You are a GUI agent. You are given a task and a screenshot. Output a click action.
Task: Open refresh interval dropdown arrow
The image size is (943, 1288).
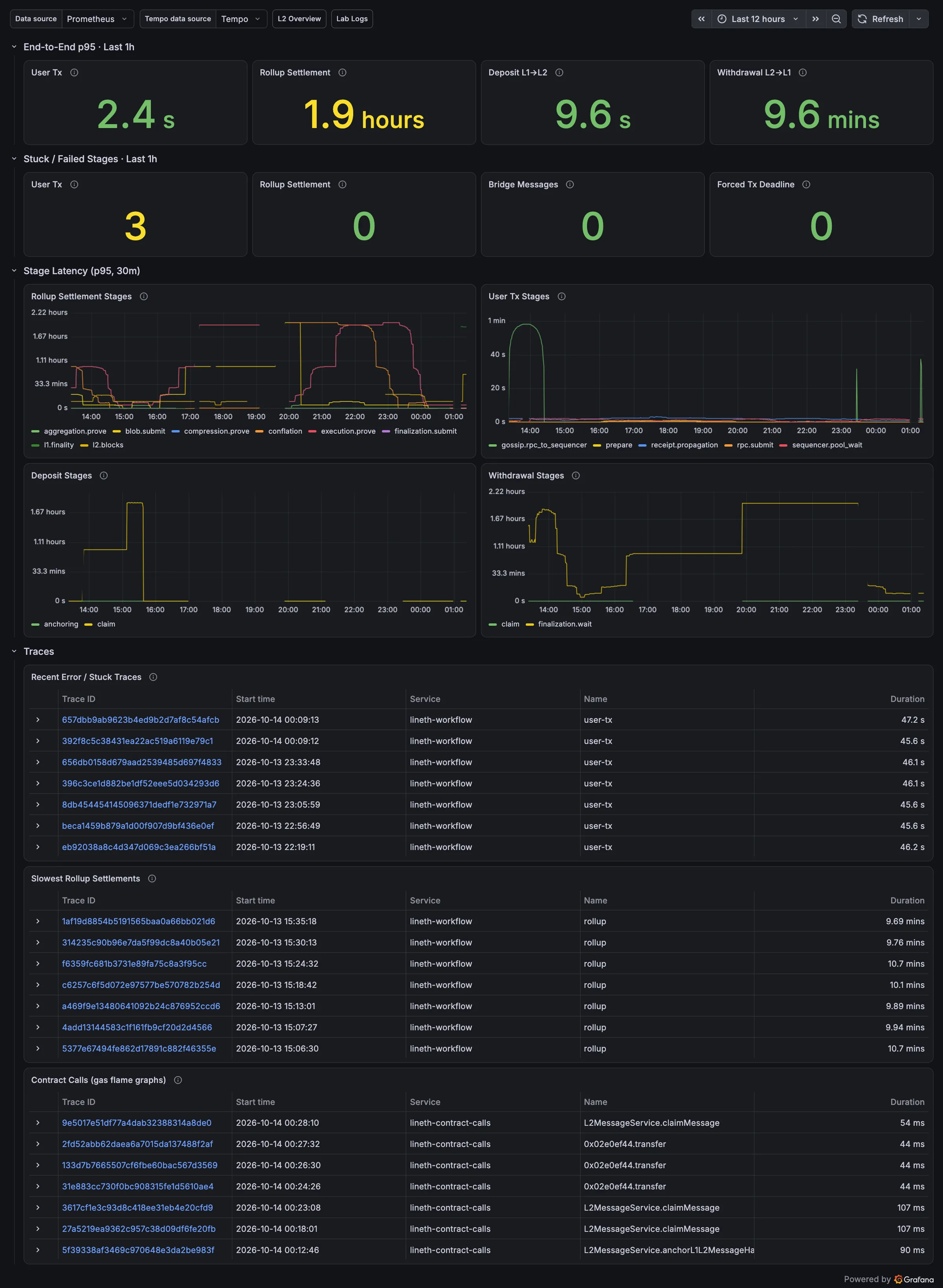(919, 19)
